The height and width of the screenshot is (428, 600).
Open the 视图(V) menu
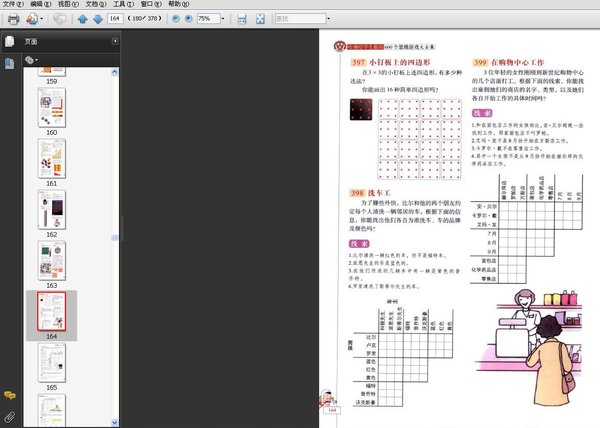click(64, 5)
